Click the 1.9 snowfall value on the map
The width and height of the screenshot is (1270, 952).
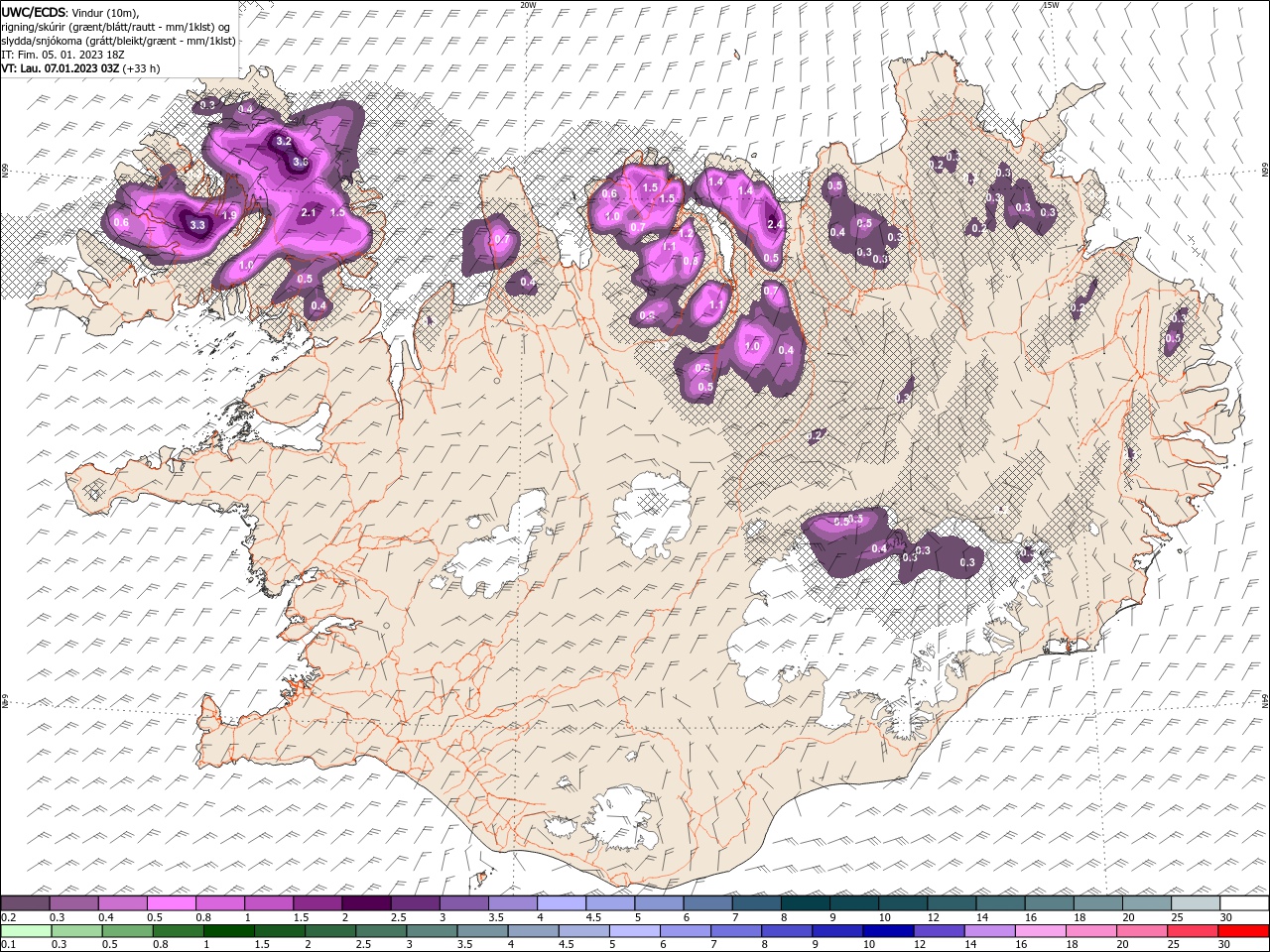tap(229, 215)
